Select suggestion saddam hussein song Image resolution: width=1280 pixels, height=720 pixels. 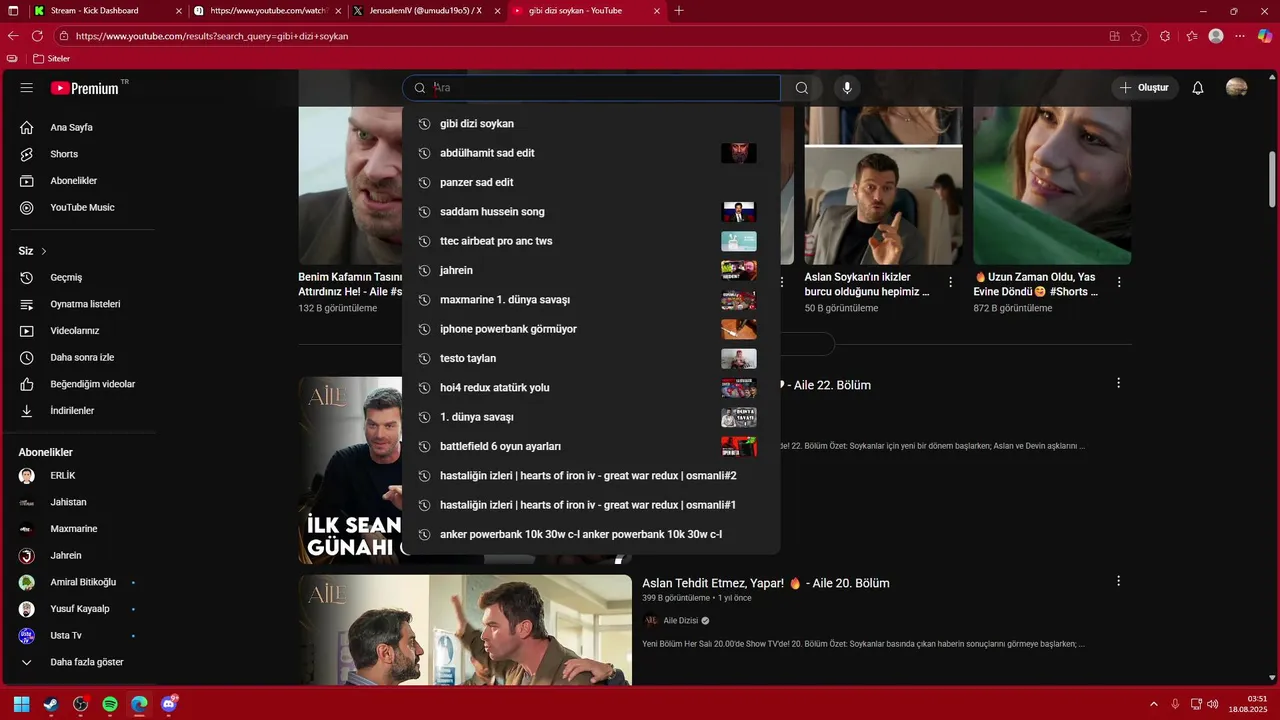click(x=591, y=212)
